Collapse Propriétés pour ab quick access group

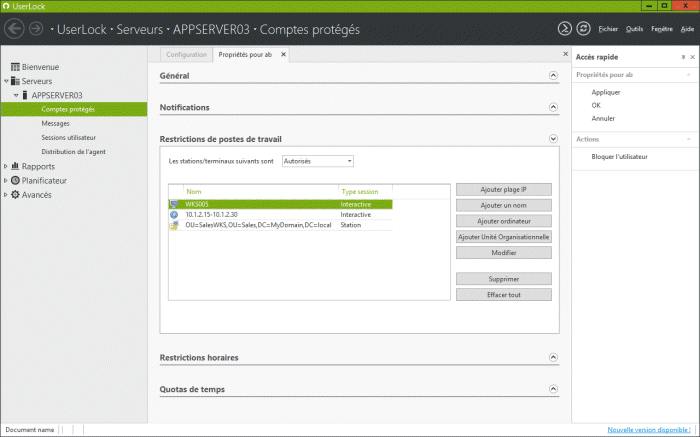(688, 75)
